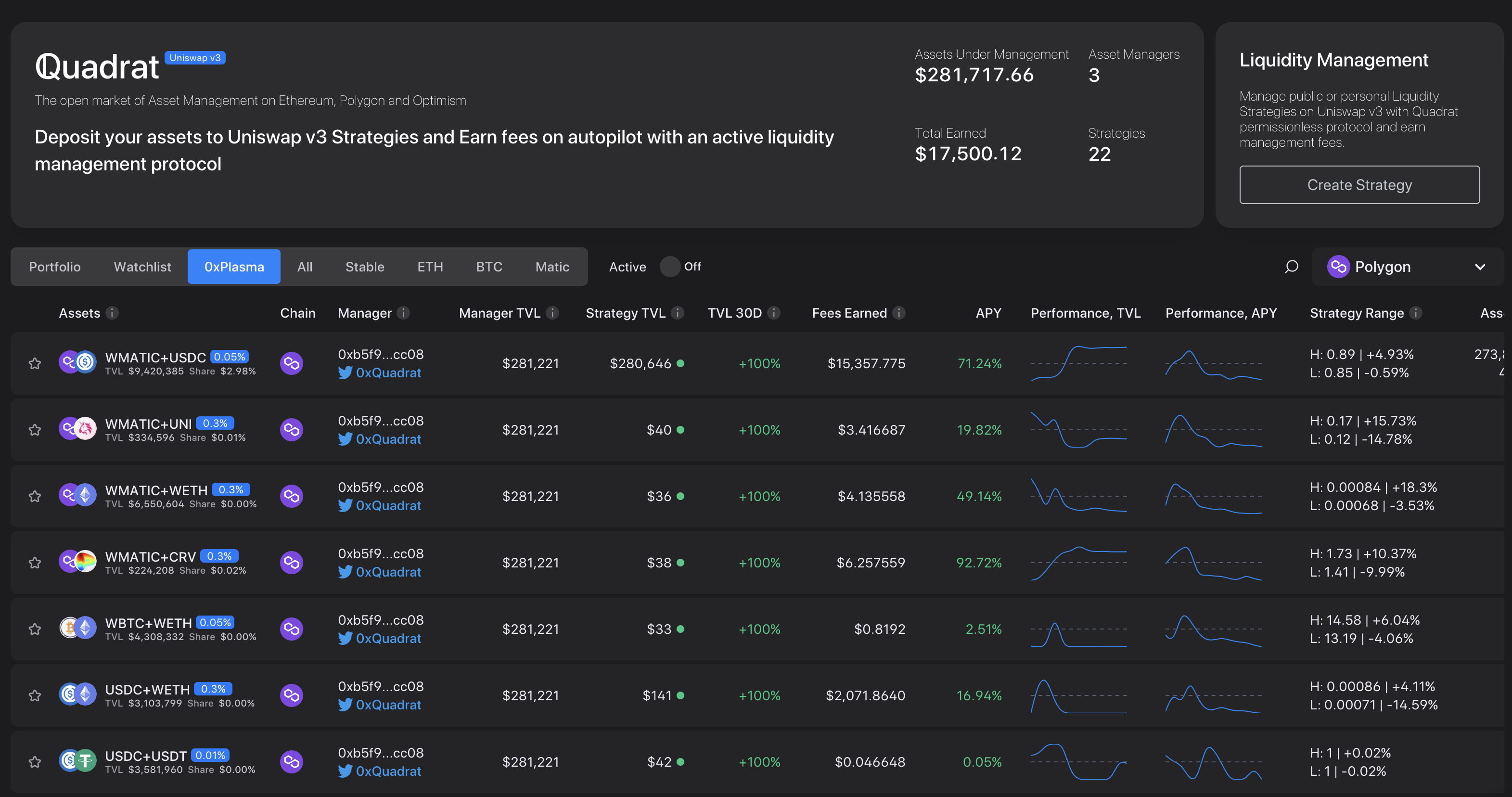The width and height of the screenshot is (1512, 797).
Task: Click info icon next to TVL 30D
Action: click(774, 313)
